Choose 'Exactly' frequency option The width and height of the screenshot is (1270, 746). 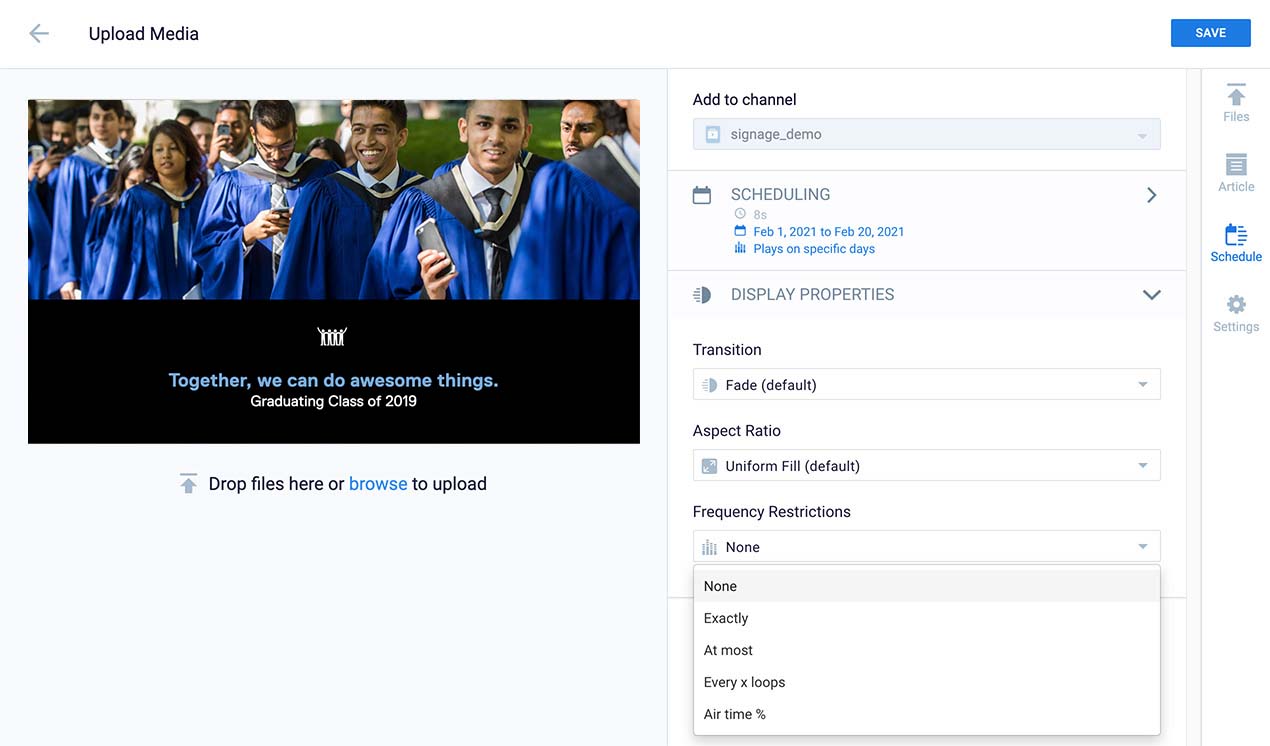click(726, 618)
